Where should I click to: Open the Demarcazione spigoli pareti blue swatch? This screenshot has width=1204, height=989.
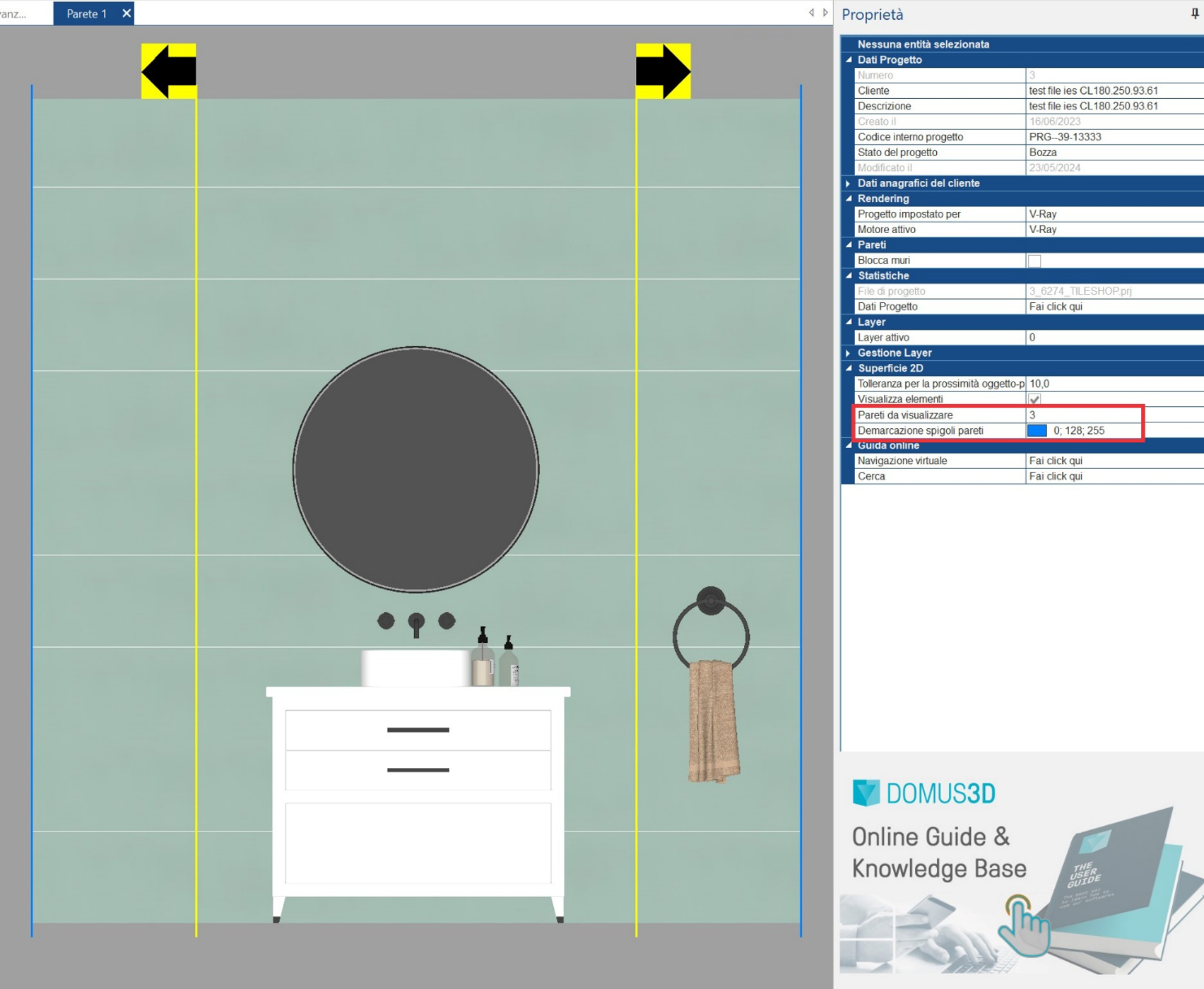point(1037,430)
